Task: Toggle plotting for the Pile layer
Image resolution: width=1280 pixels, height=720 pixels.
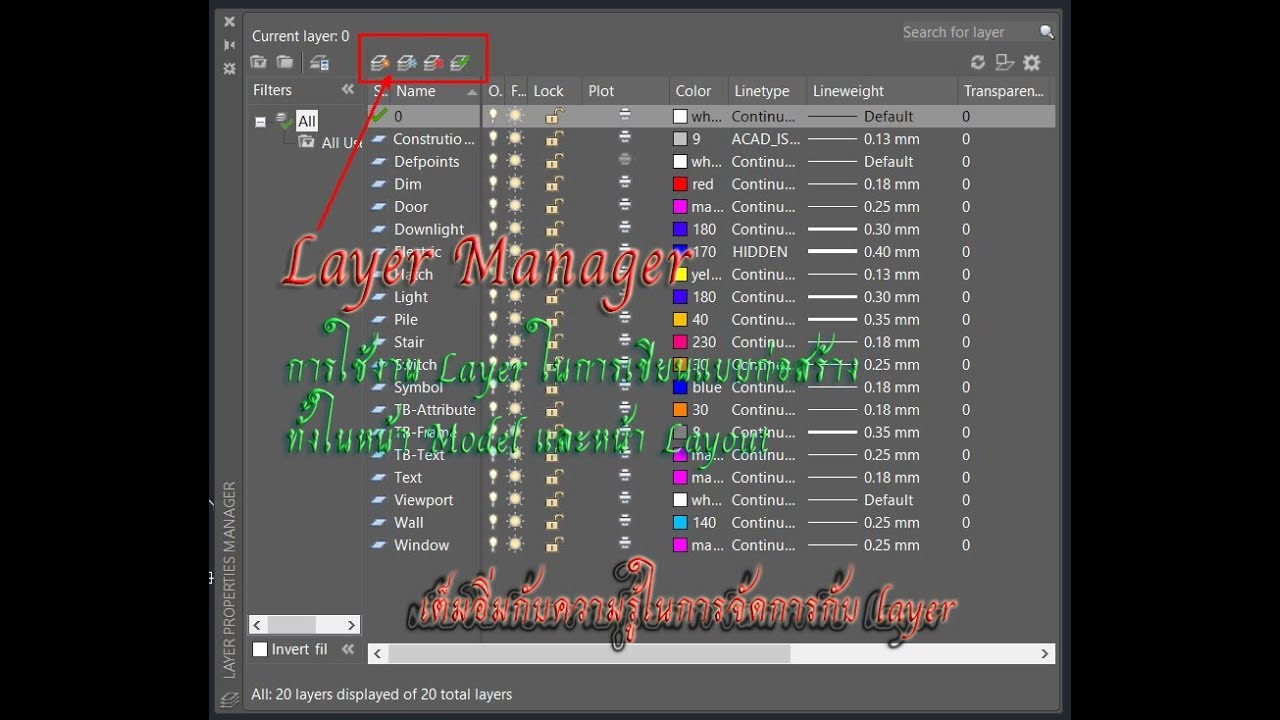Action: point(625,320)
